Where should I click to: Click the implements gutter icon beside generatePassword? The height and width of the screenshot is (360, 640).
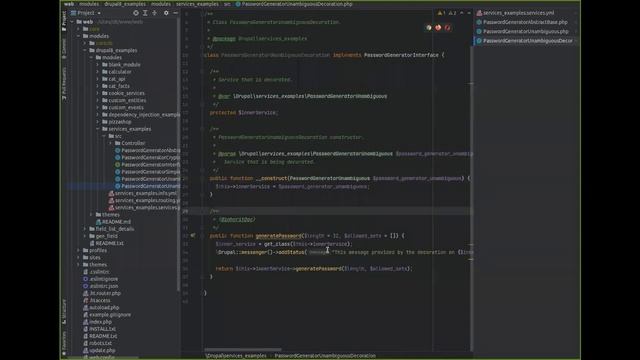tap(193, 236)
